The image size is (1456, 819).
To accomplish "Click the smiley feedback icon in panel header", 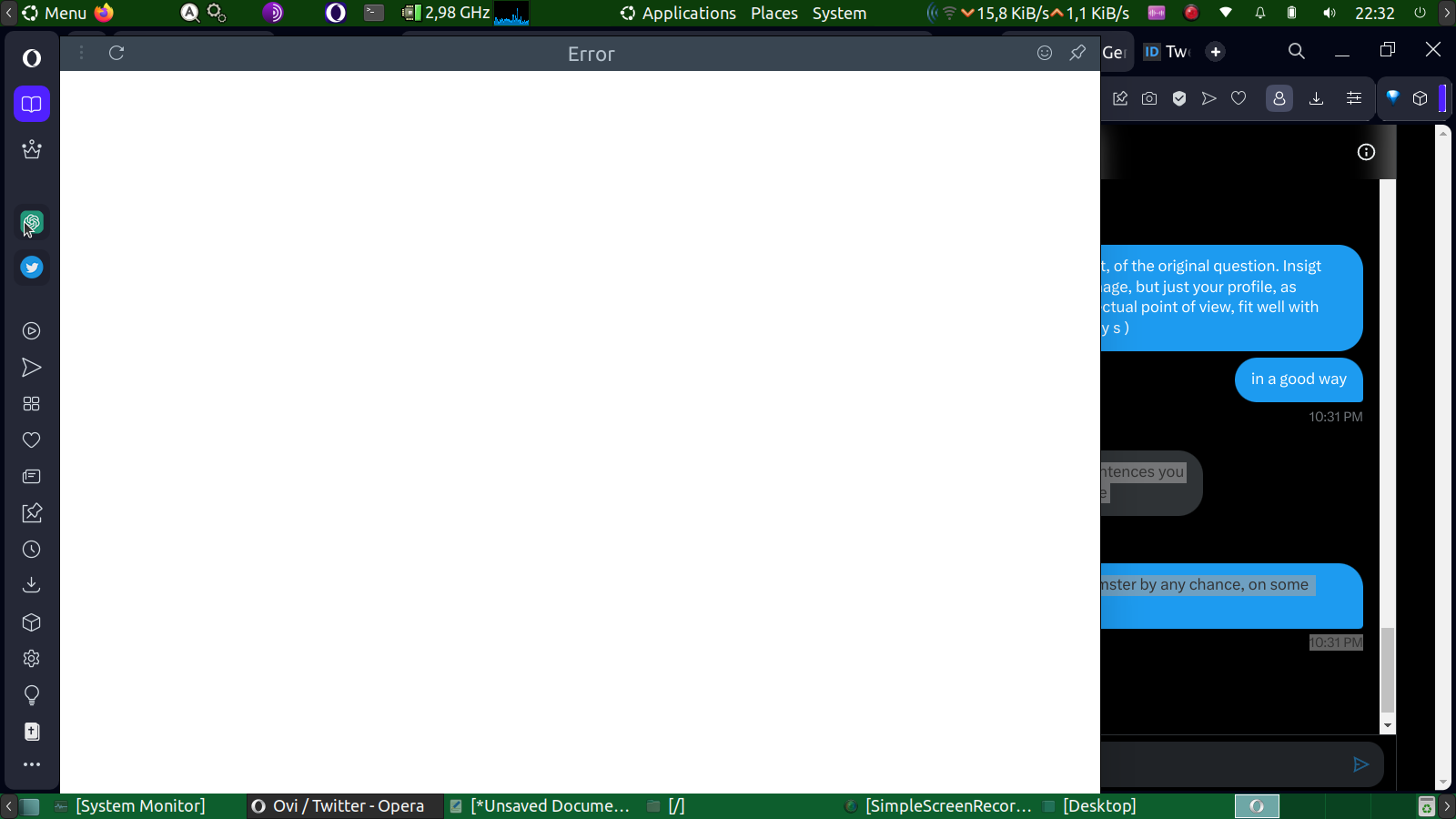I will click(1045, 53).
